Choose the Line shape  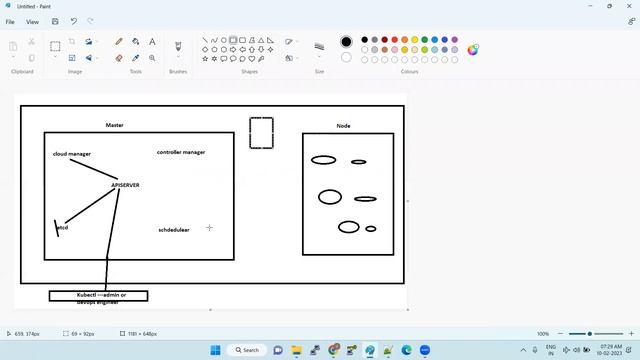coord(205,40)
